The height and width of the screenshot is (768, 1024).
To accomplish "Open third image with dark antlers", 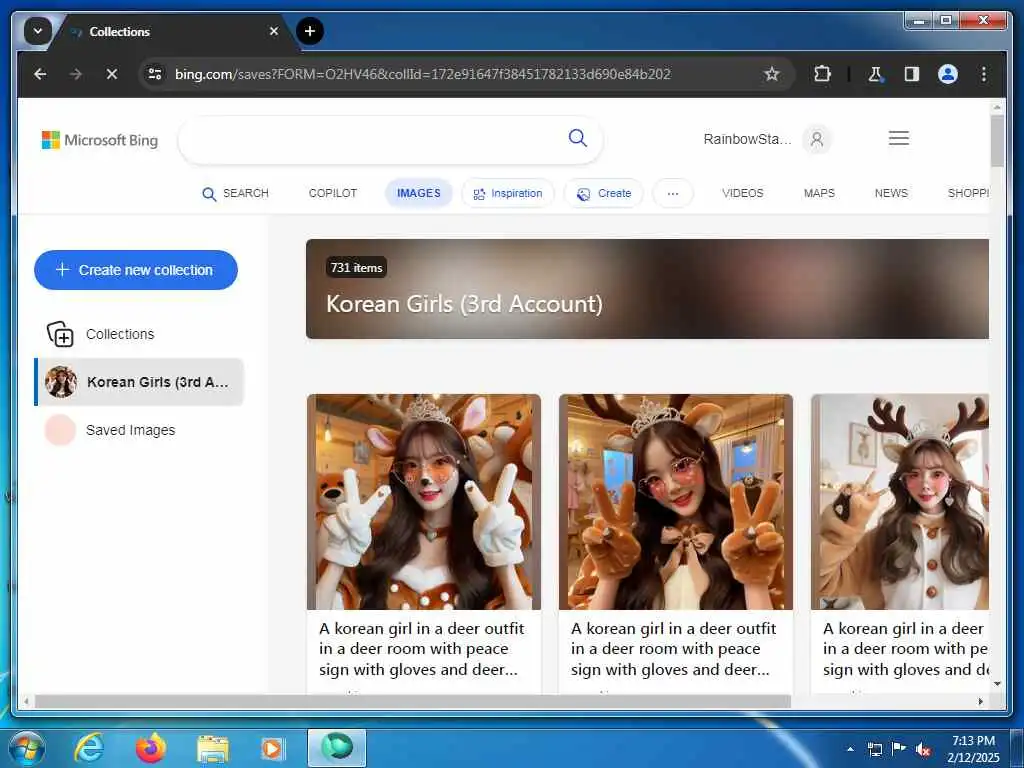I will click(900, 502).
